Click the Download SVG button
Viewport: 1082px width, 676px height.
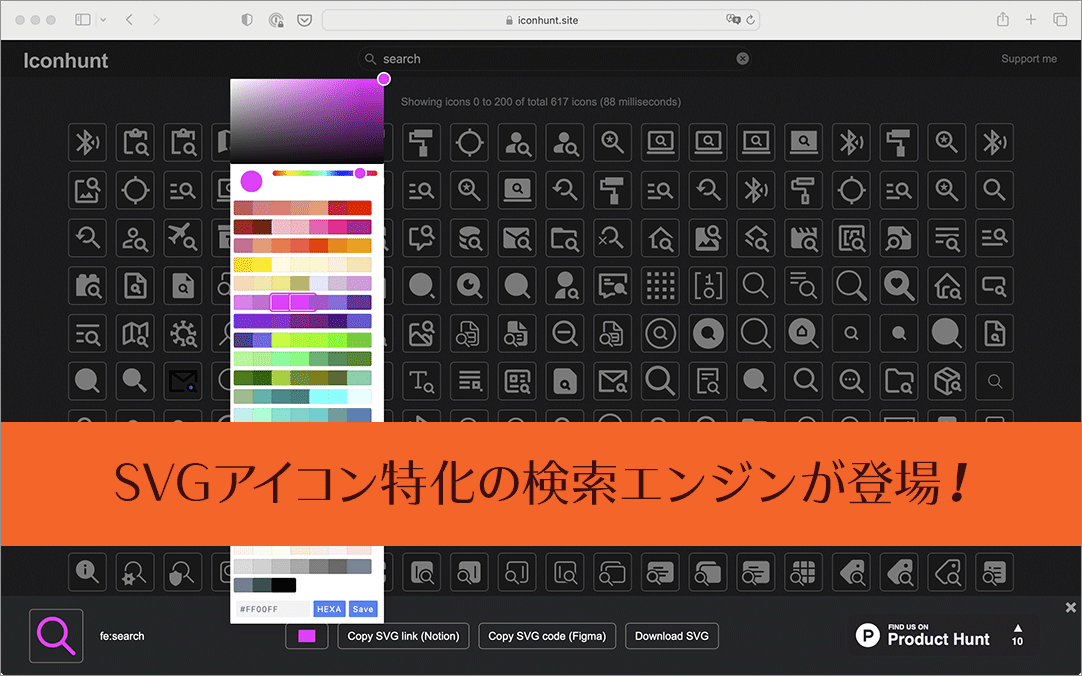671,636
